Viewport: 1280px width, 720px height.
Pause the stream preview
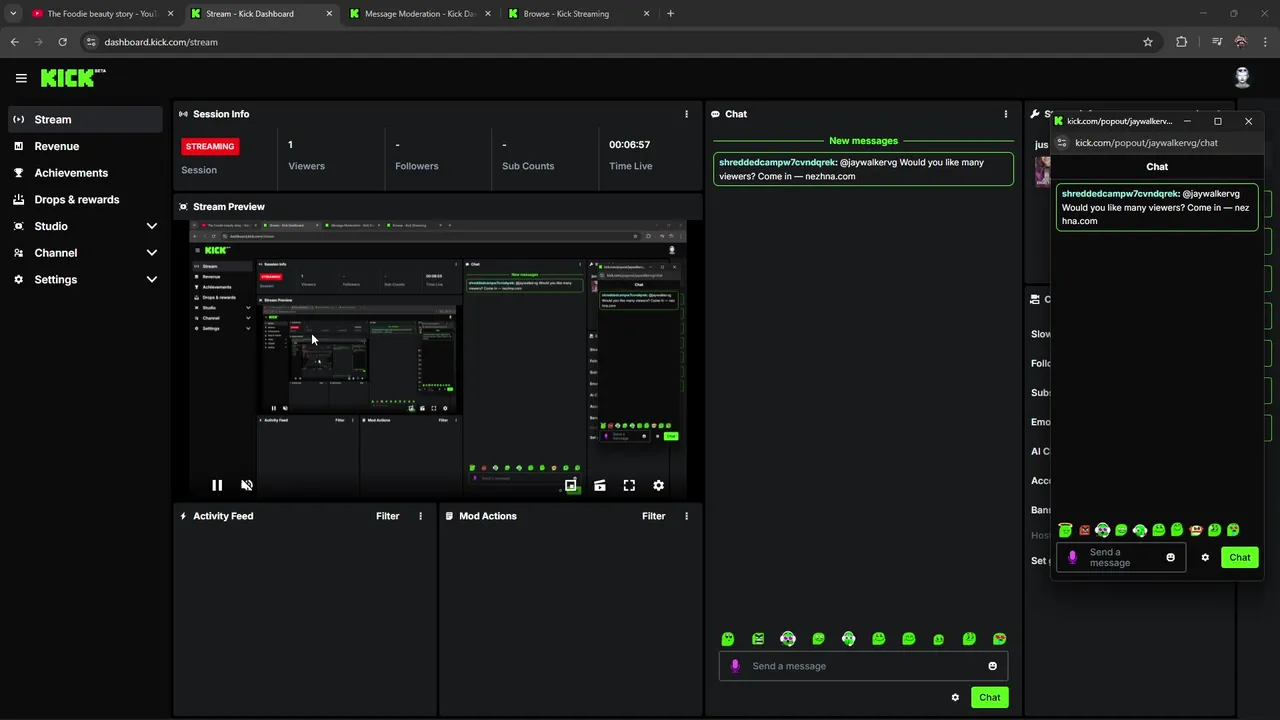tap(217, 485)
